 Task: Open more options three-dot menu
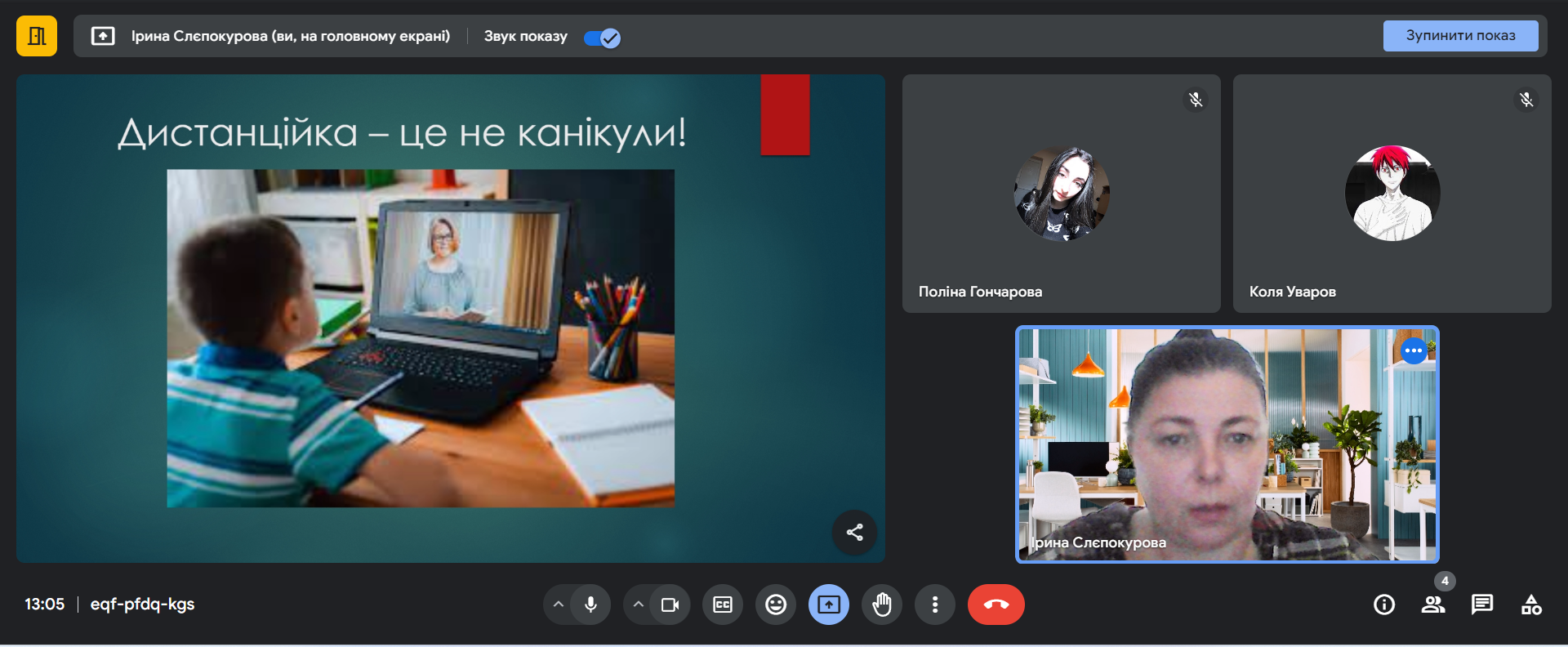(935, 605)
